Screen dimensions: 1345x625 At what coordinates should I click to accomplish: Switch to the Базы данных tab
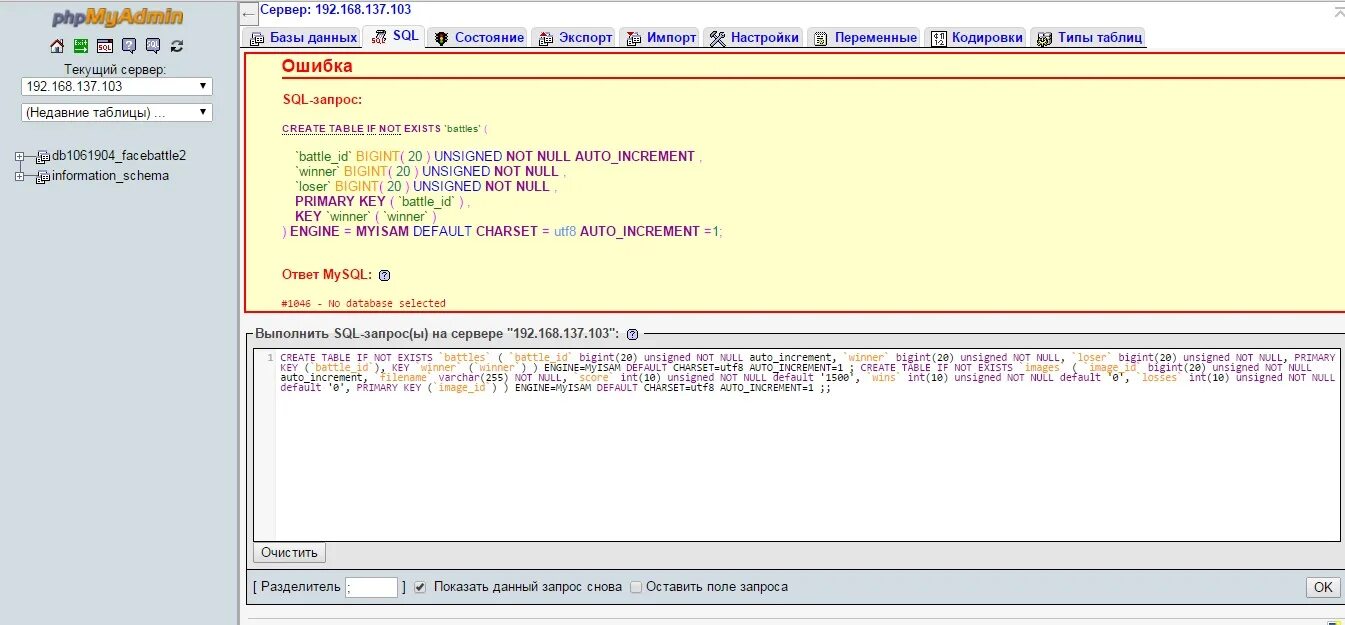302,37
